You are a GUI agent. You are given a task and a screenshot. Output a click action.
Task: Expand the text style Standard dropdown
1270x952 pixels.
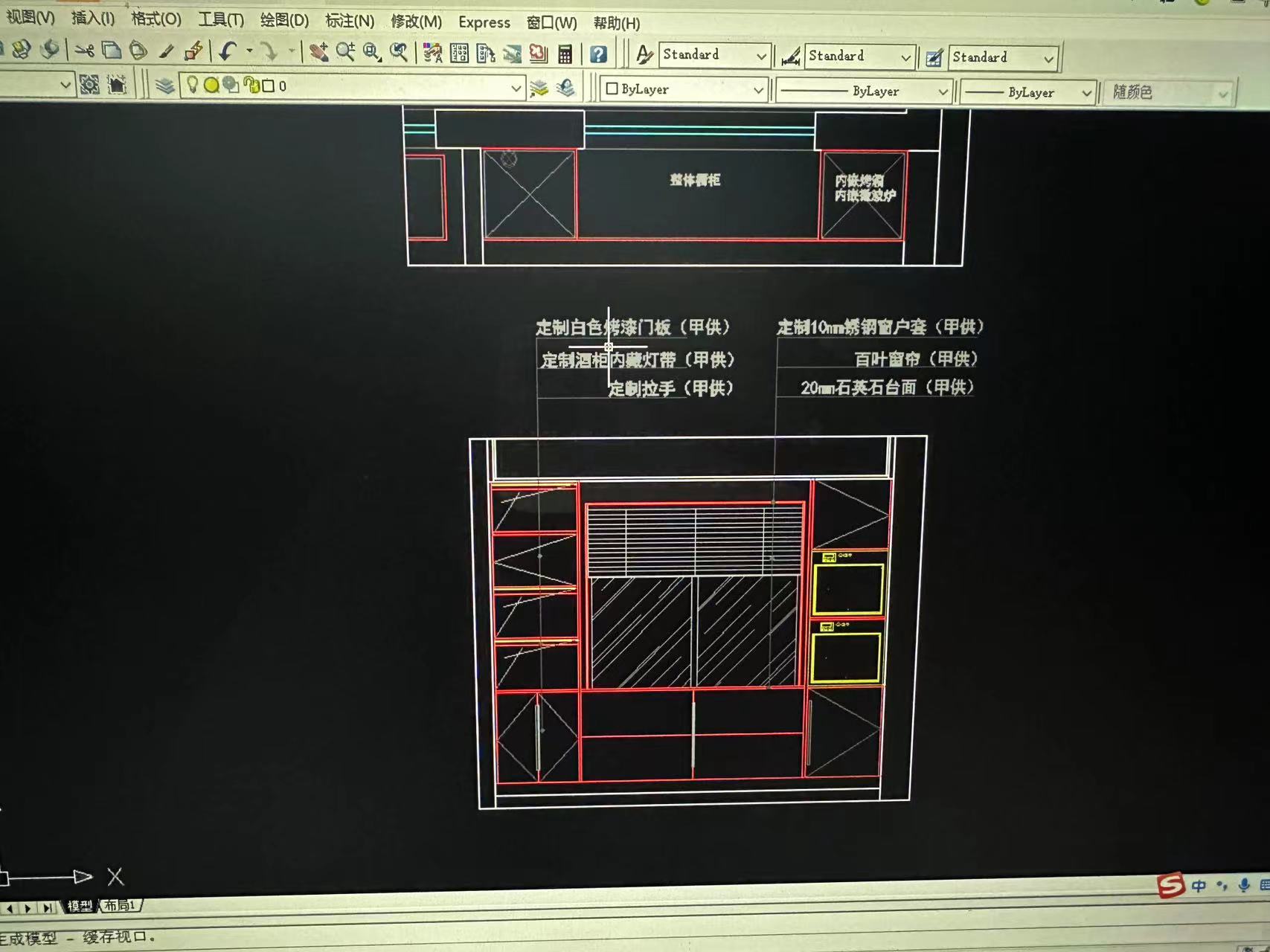(x=760, y=56)
